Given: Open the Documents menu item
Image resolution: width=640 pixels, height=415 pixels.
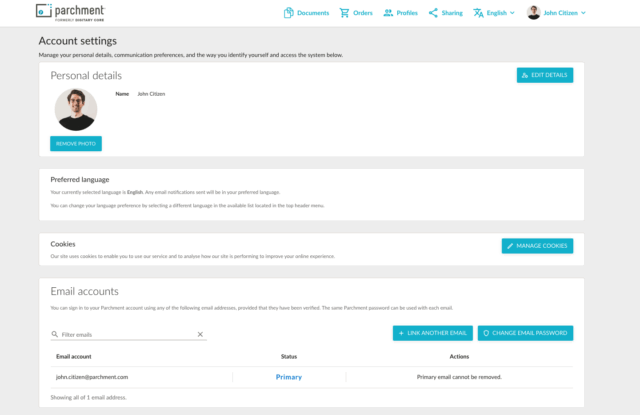Looking at the screenshot, I should (x=313, y=13).
